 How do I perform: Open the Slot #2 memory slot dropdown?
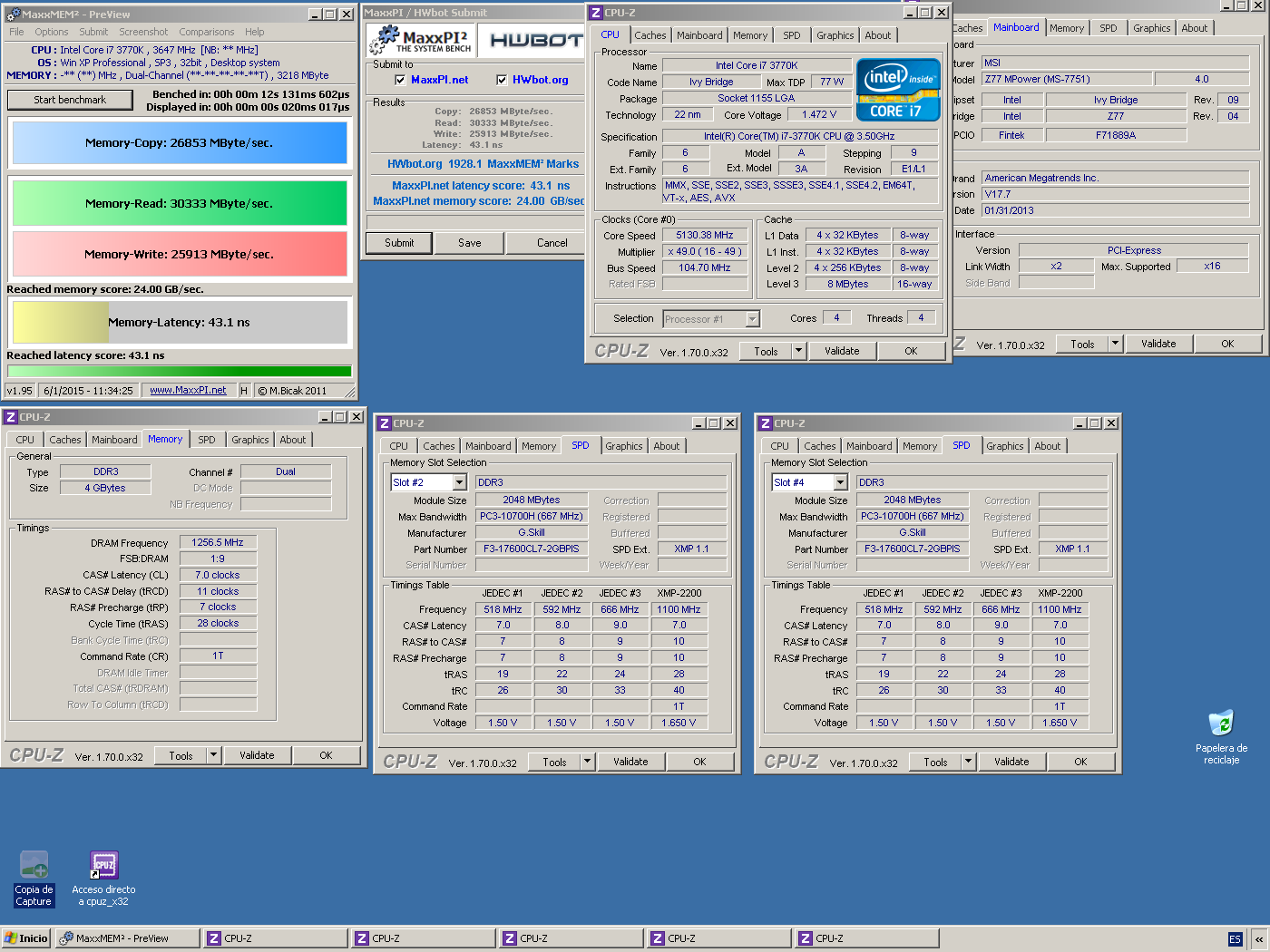click(459, 482)
